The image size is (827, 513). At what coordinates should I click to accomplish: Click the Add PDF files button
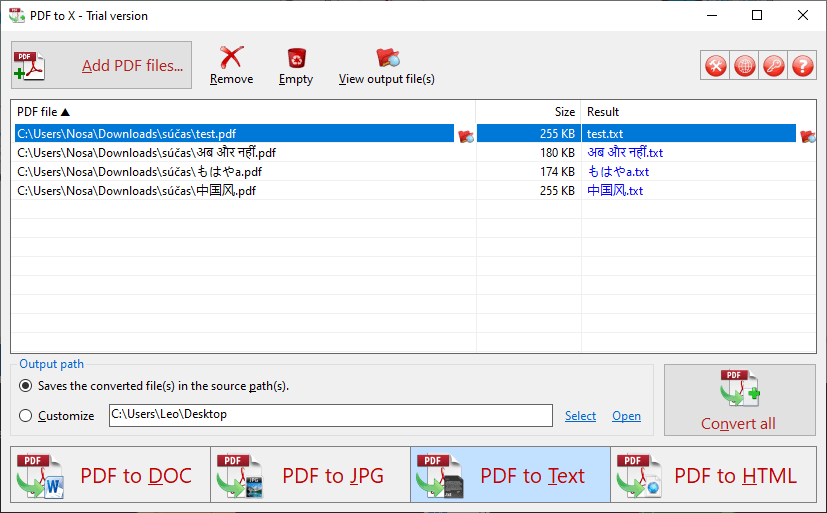tap(101, 65)
